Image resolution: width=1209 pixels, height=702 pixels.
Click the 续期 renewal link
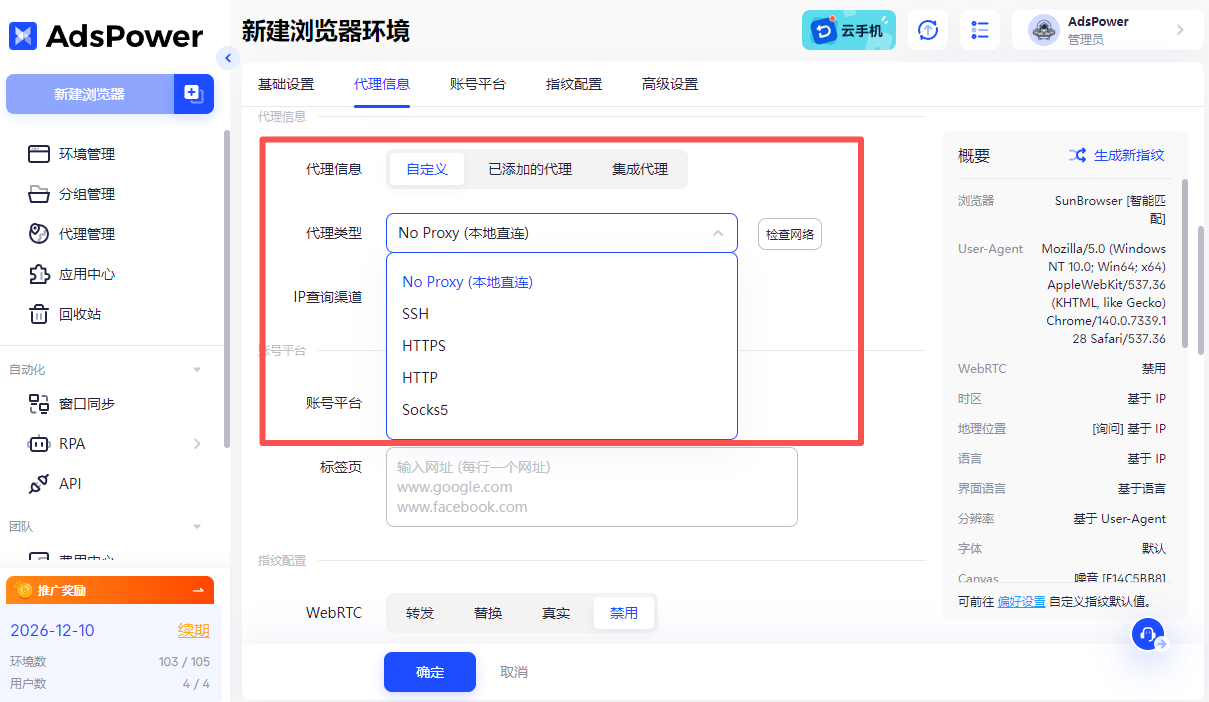coord(193,630)
